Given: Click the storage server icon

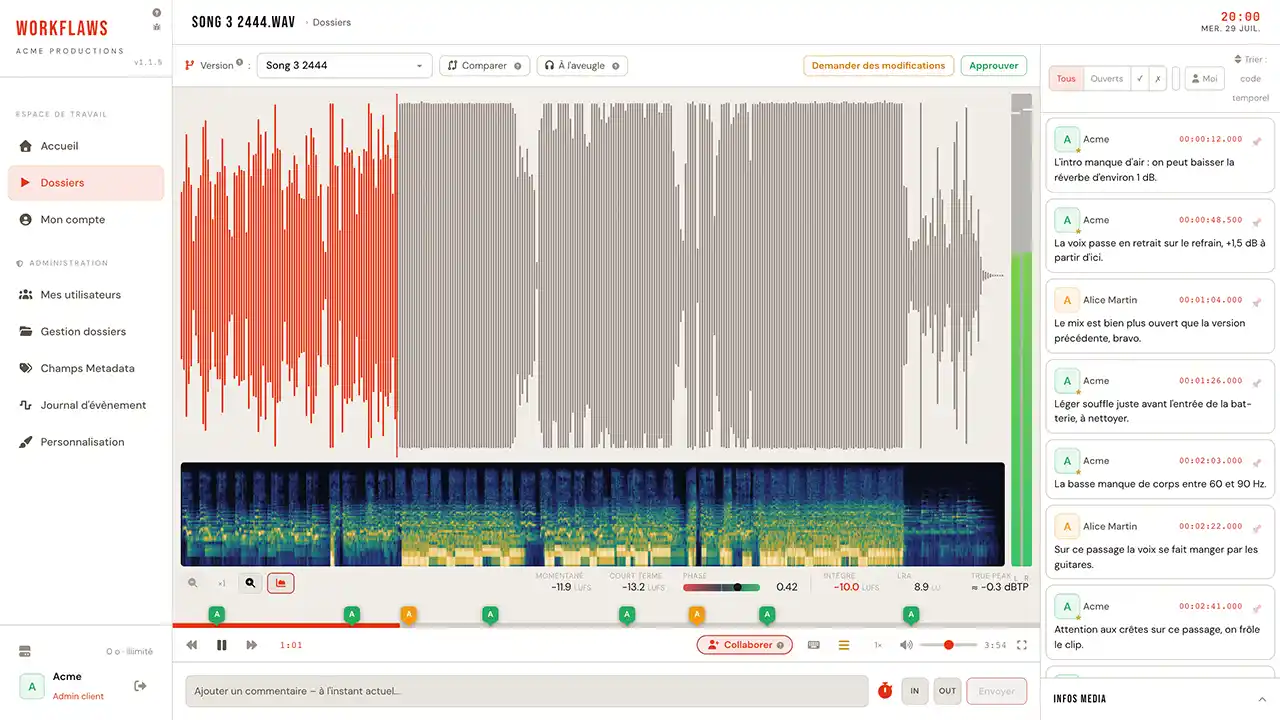Looking at the screenshot, I should [x=25, y=652].
